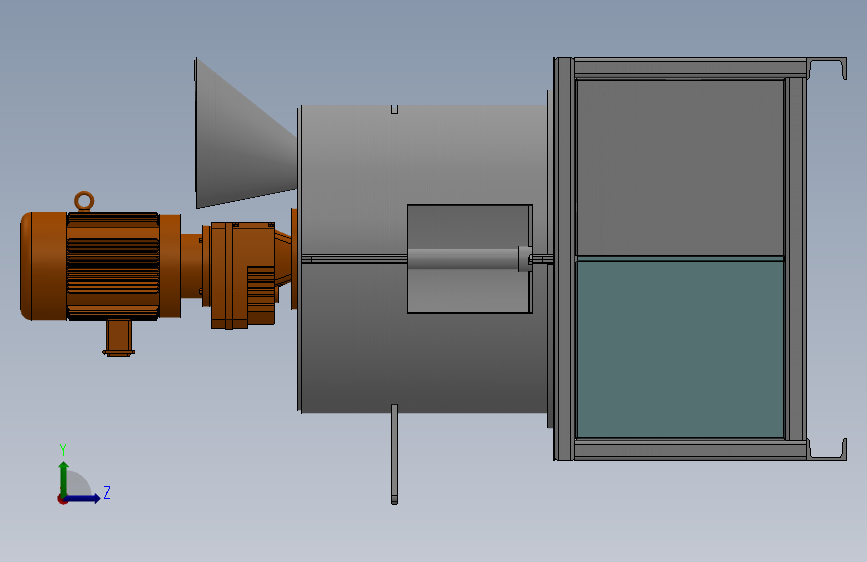Select the orange electric motor body
Screen dimensions: 867x562
pyautogui.click(x=101, y=266)
